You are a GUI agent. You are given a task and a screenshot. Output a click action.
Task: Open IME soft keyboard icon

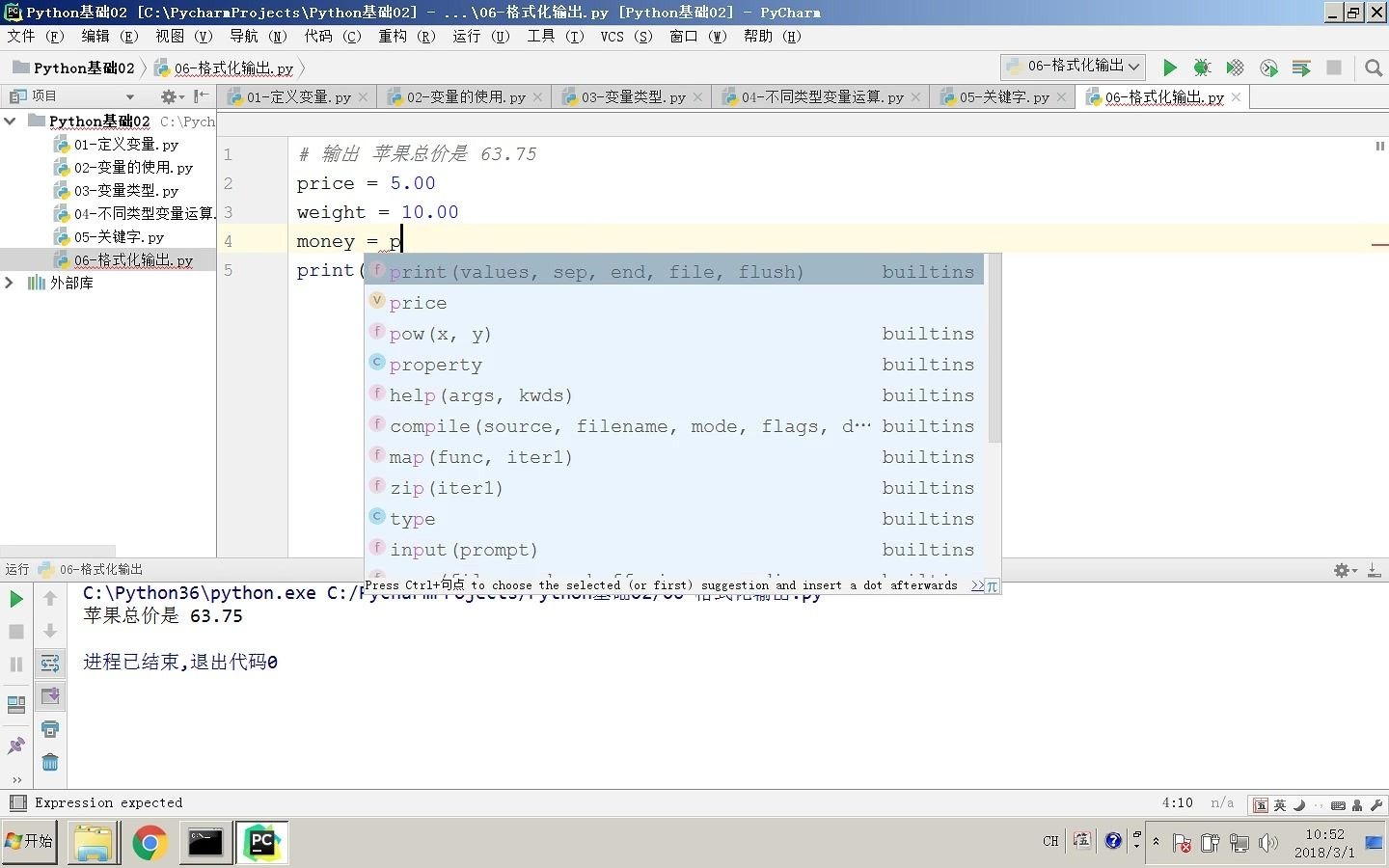coord(1338,804)
